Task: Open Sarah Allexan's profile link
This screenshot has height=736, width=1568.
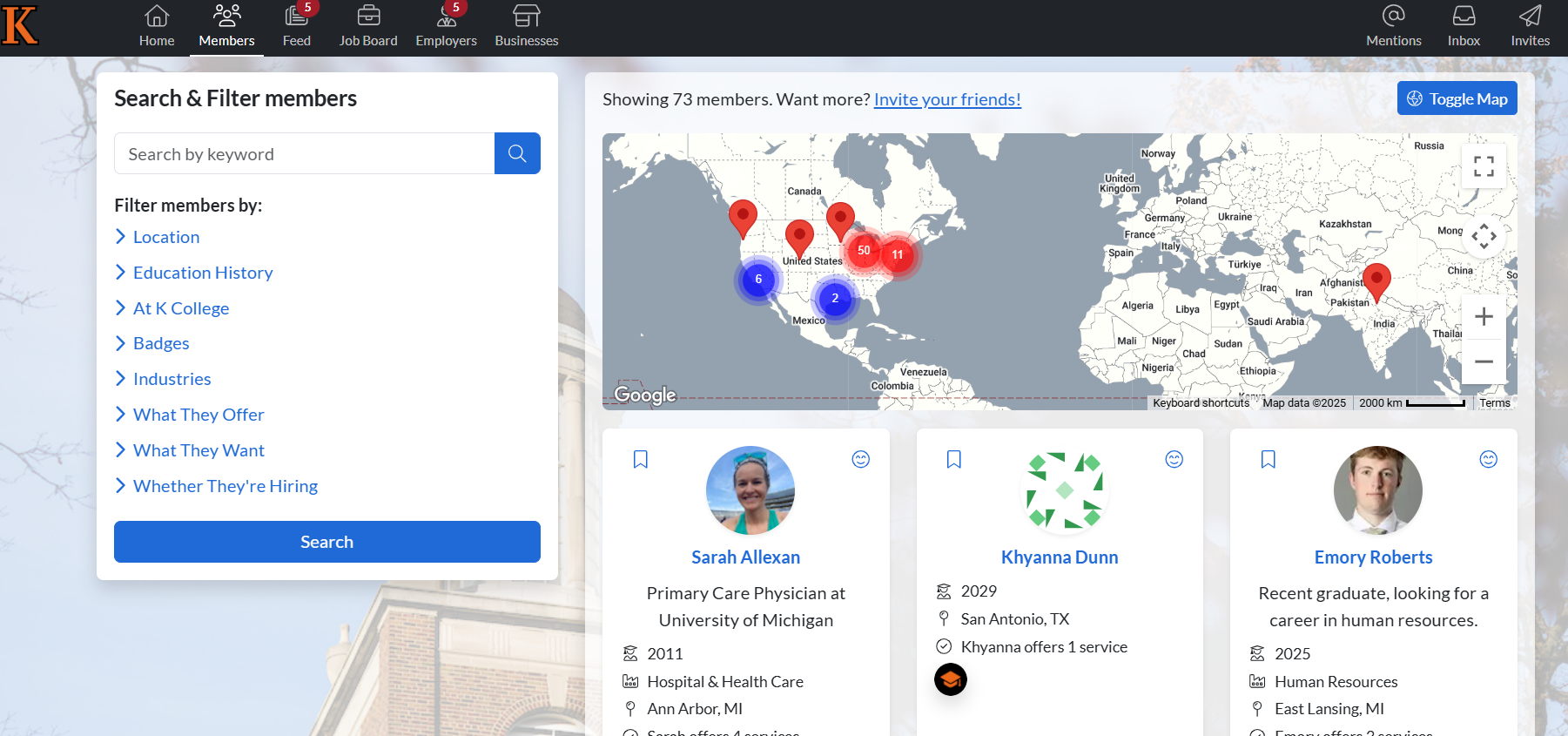Action: (x=746, y=557)
